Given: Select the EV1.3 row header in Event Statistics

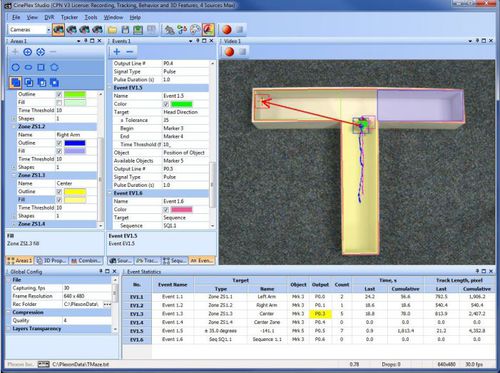Looking at the screenshot, I should [137, 314].
